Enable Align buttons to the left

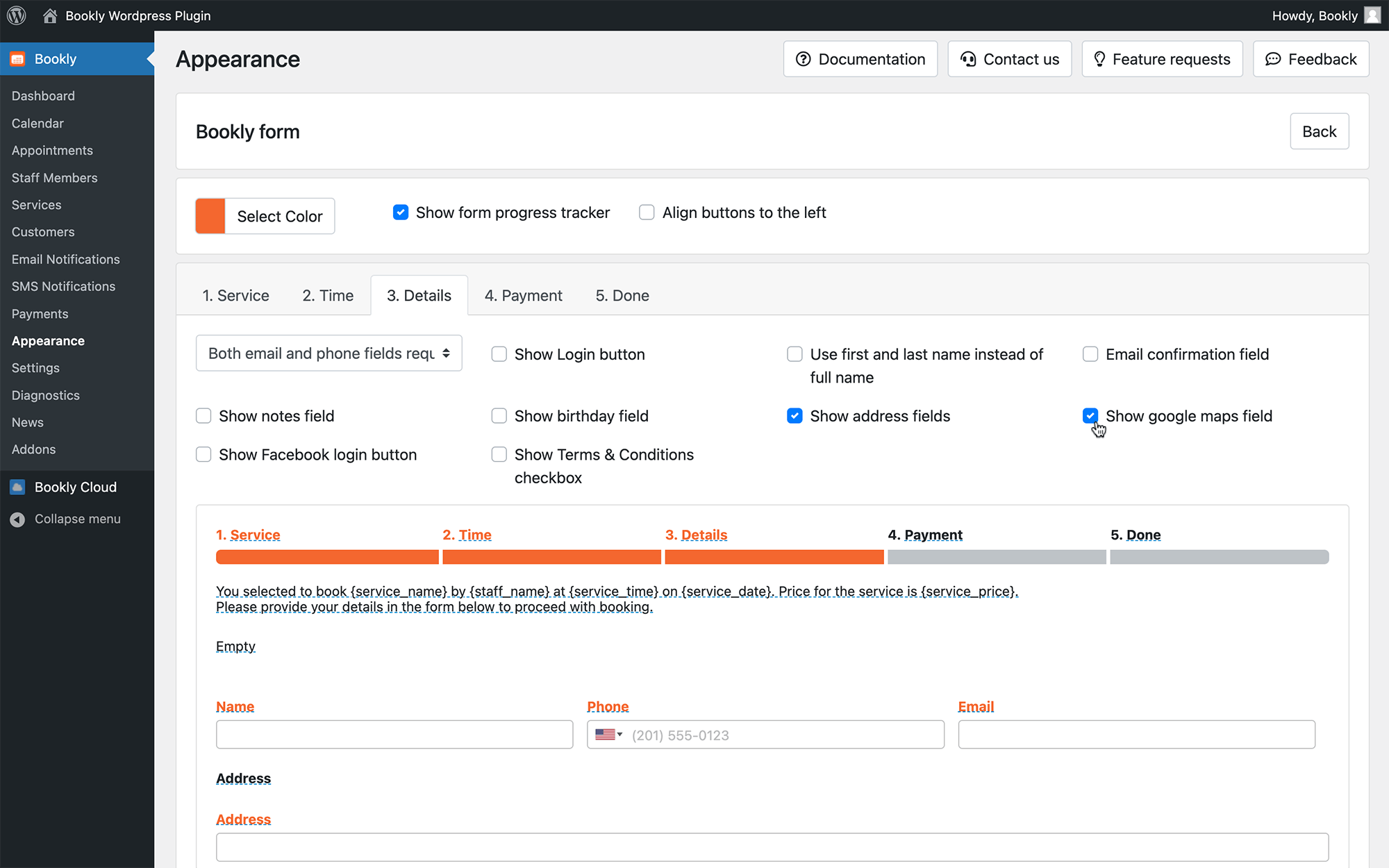647,212
